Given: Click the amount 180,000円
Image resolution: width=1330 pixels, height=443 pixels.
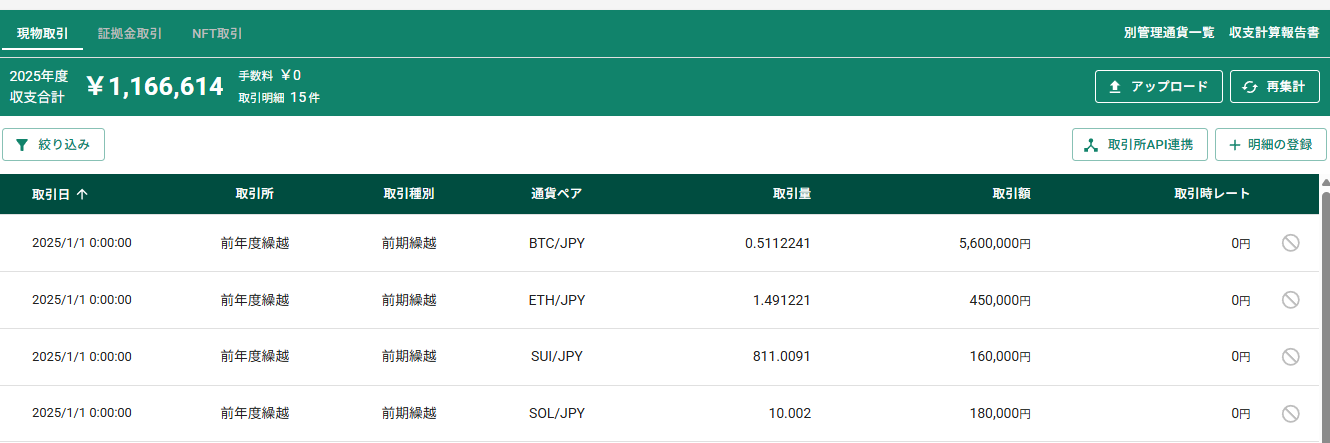Looking at the screenshot, I should pos(1000,413).
